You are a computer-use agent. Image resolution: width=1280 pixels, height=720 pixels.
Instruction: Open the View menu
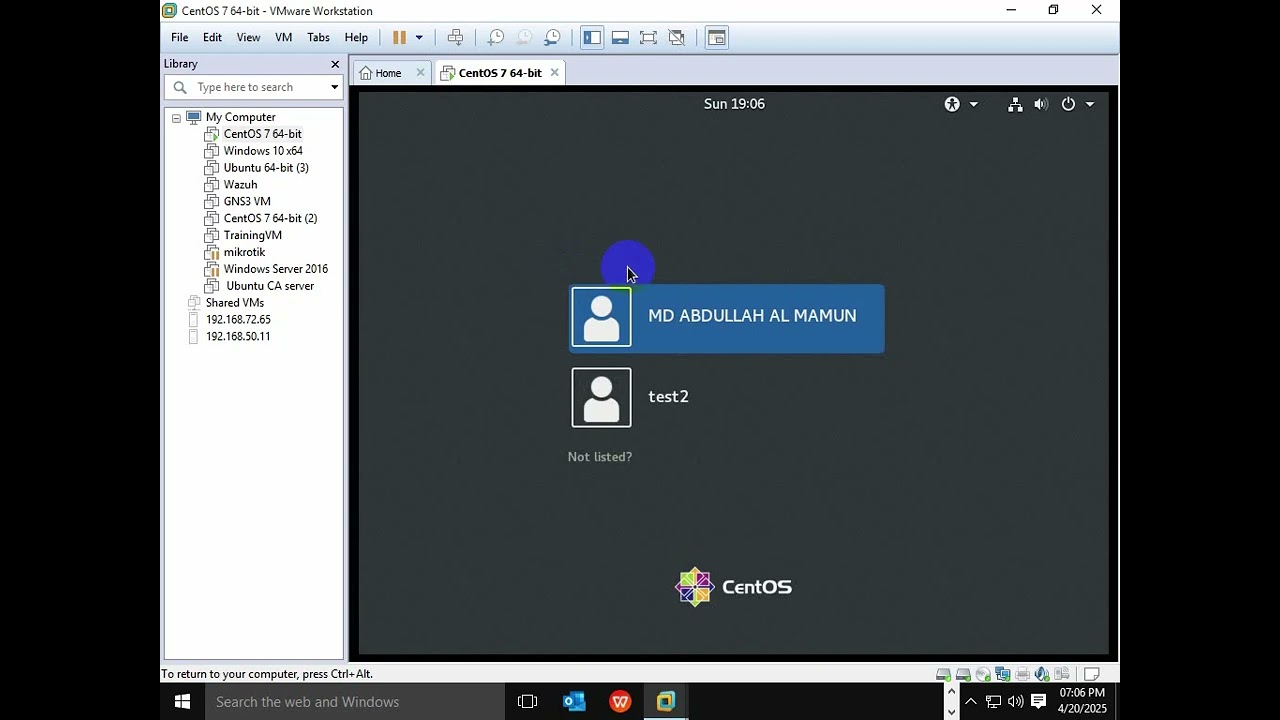248,37
